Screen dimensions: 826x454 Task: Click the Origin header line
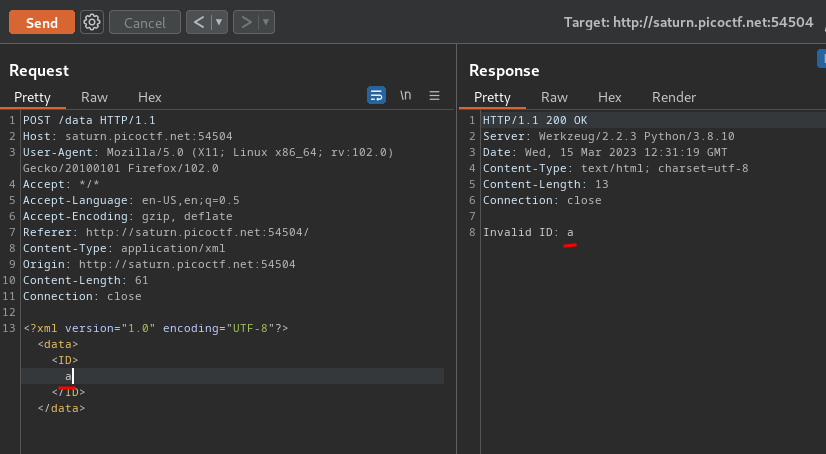point(159,264)
